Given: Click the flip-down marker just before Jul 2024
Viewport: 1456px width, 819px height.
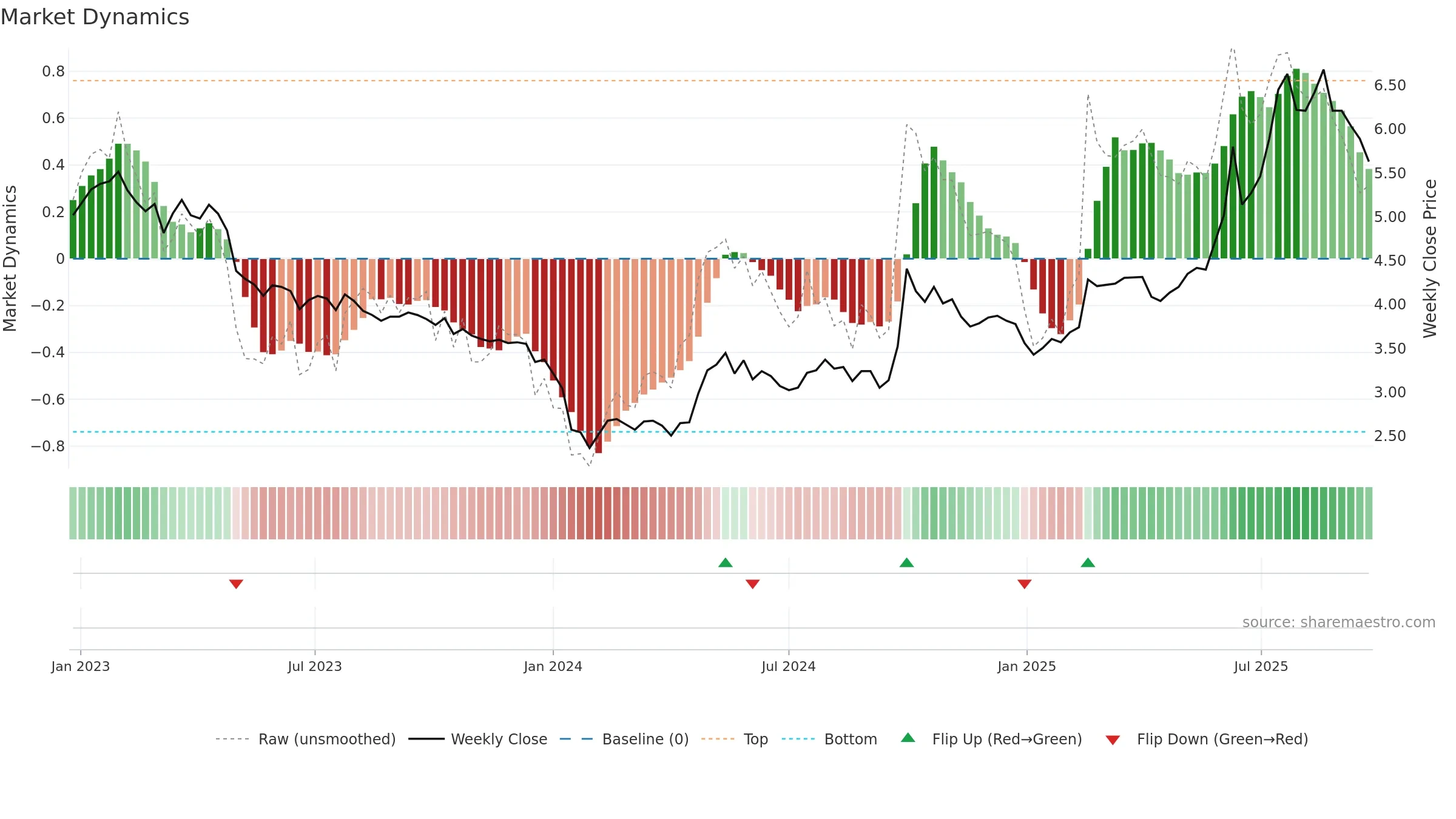Looking at the screenshot, I should point(752,584).
